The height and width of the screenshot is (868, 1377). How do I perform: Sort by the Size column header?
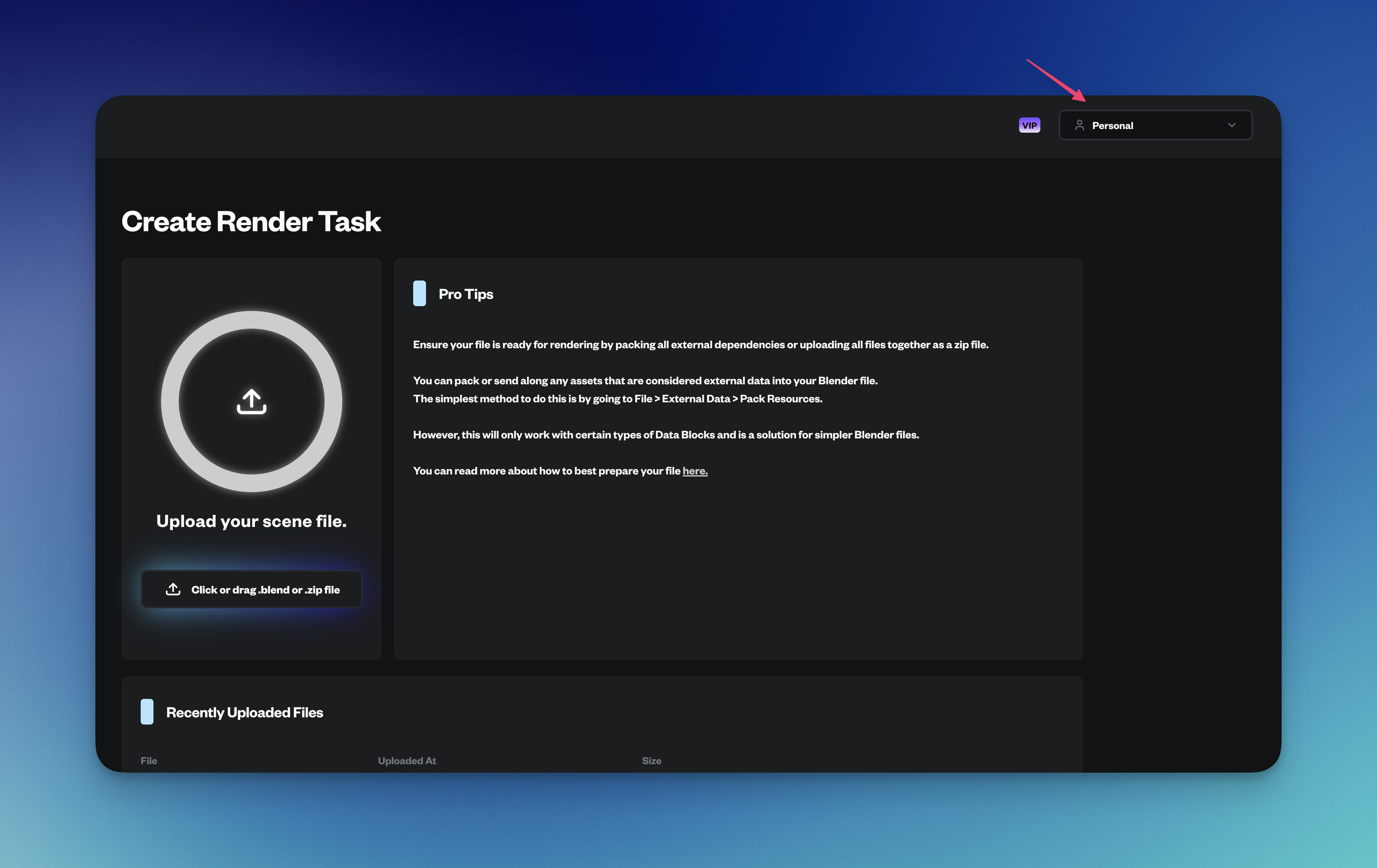651,761
